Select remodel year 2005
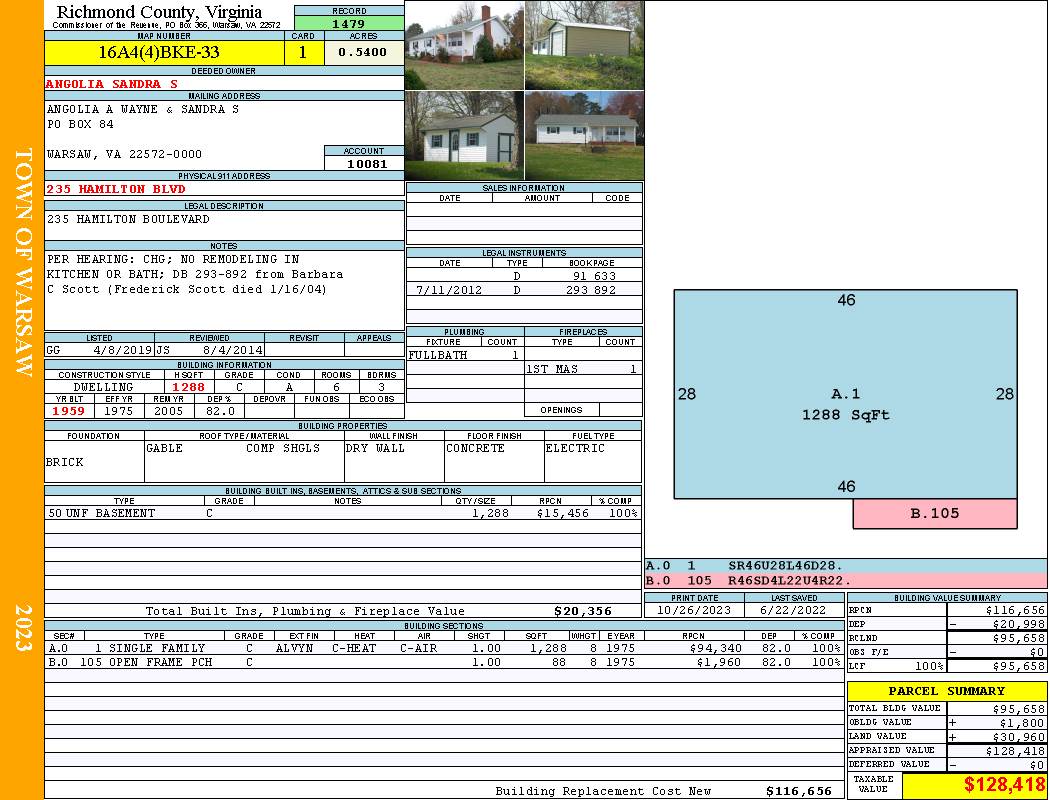Image resolution: width=1050 pixels, height=800 pixels. [169, 411]
